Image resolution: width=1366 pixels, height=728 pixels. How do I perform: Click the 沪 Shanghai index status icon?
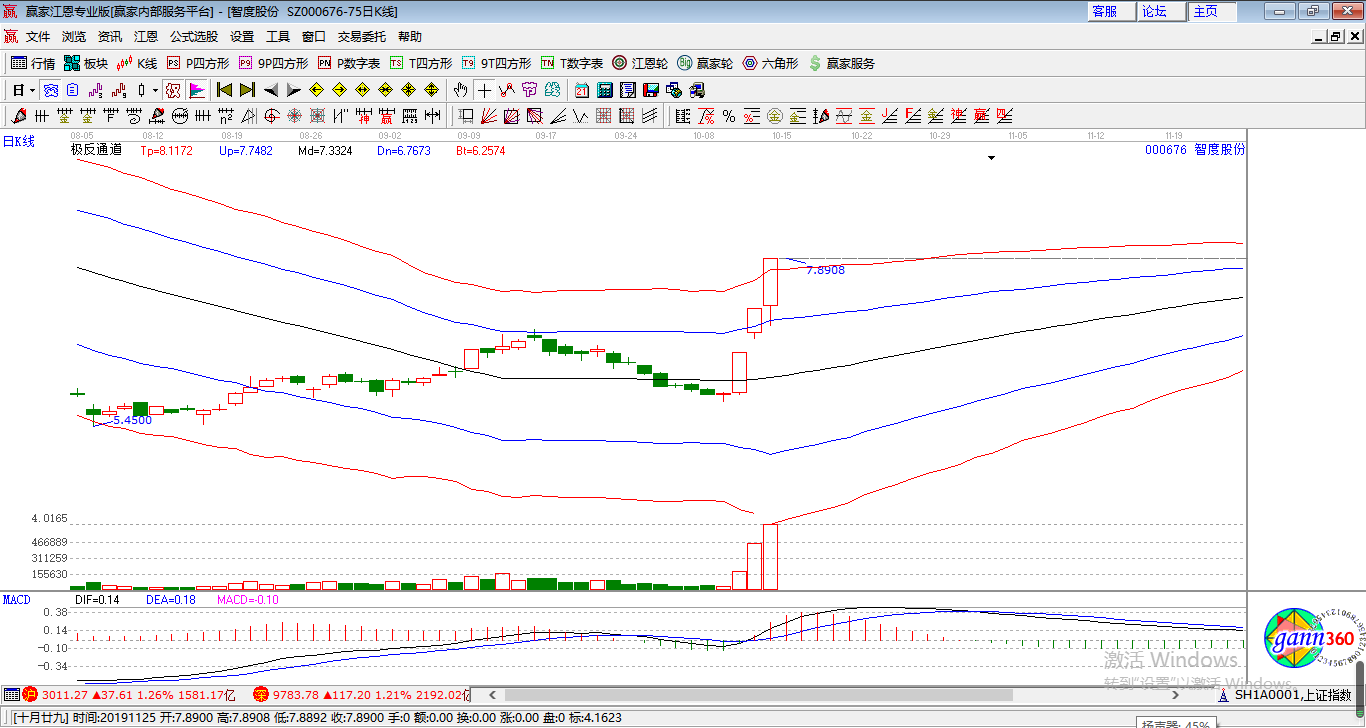(30, 694)
